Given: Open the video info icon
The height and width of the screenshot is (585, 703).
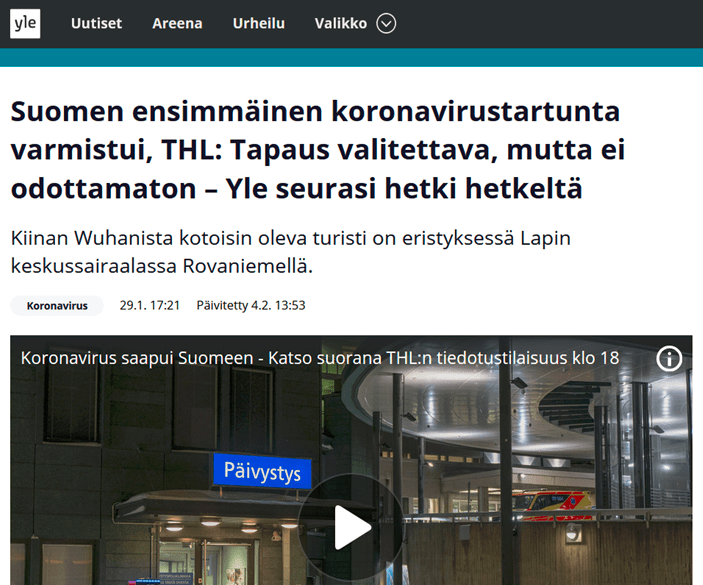Looking at the screenshot, I should 669,359.
